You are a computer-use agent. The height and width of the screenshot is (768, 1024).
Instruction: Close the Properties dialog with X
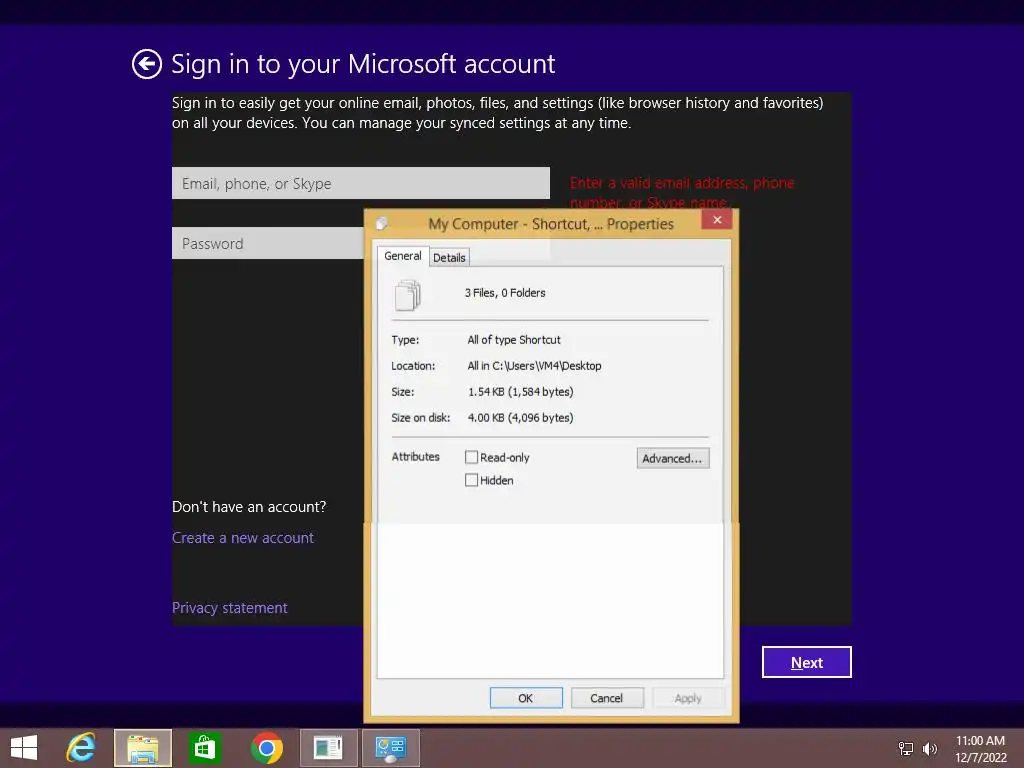coord(717,220)
